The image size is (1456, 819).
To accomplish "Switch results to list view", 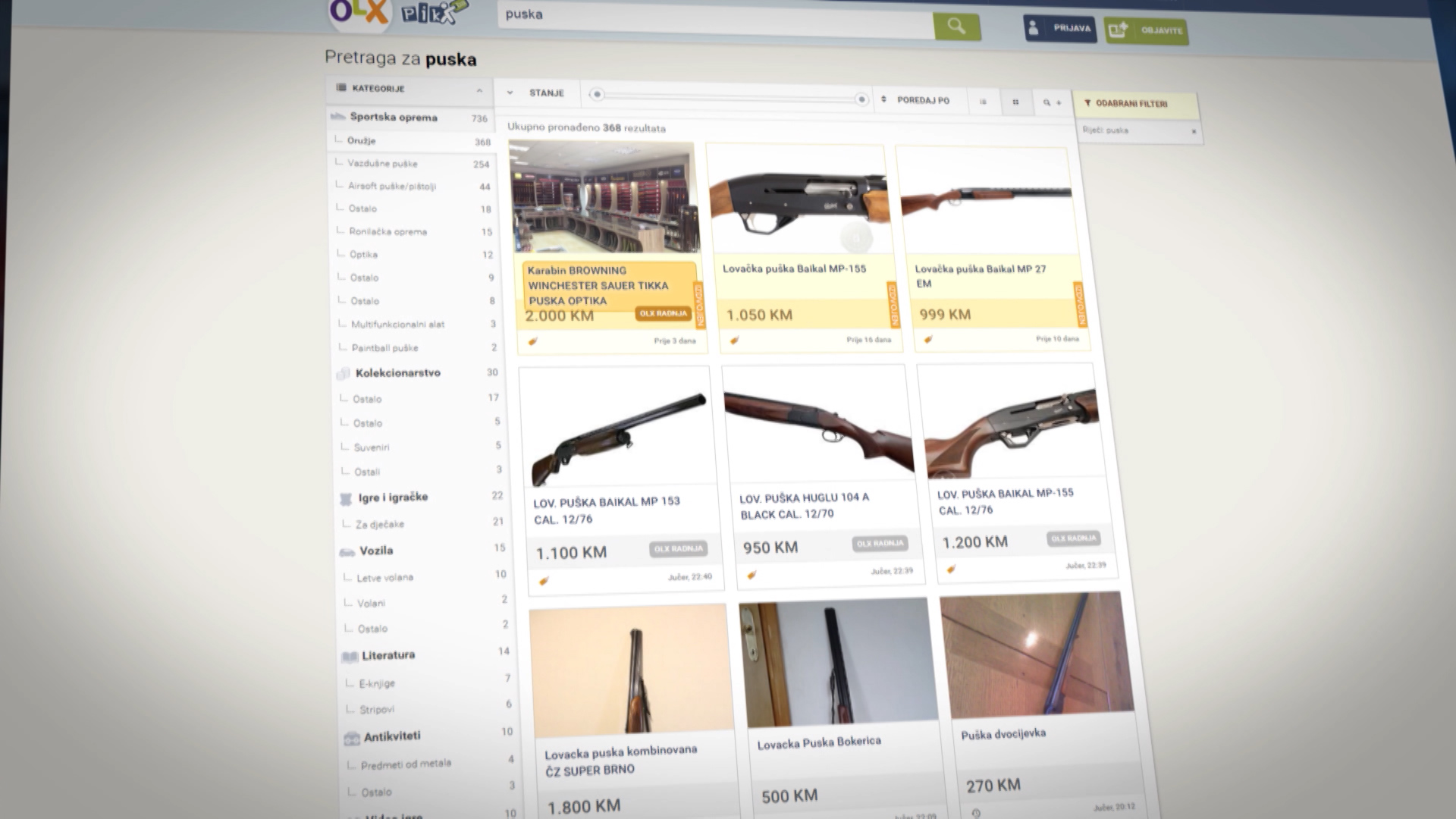I will click(984, 102).
